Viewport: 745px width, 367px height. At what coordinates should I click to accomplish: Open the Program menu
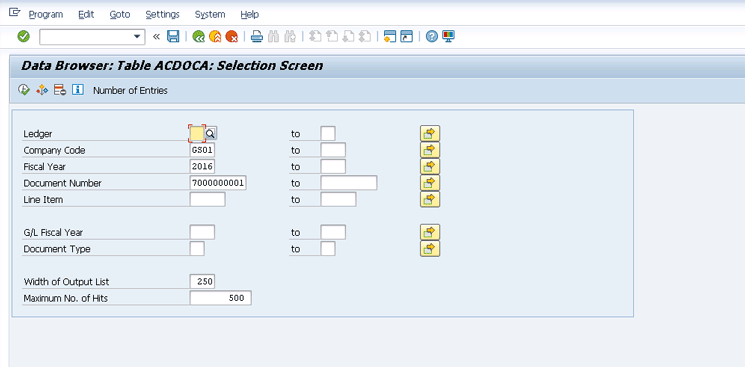(46, 15)
